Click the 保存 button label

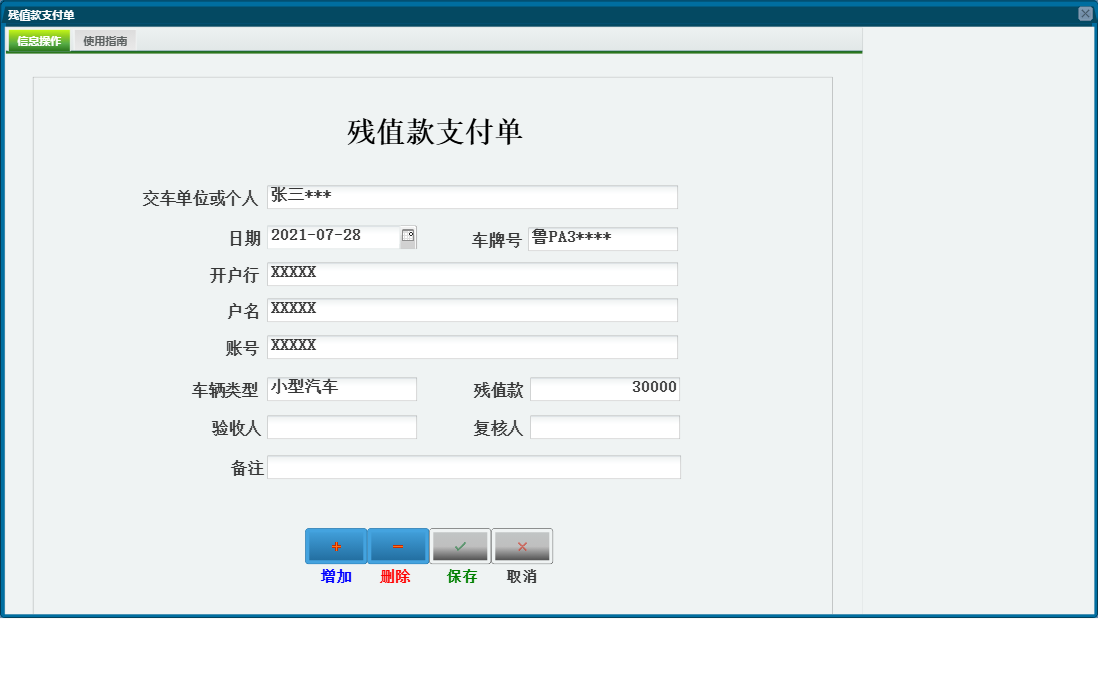(x=459, y=577)
